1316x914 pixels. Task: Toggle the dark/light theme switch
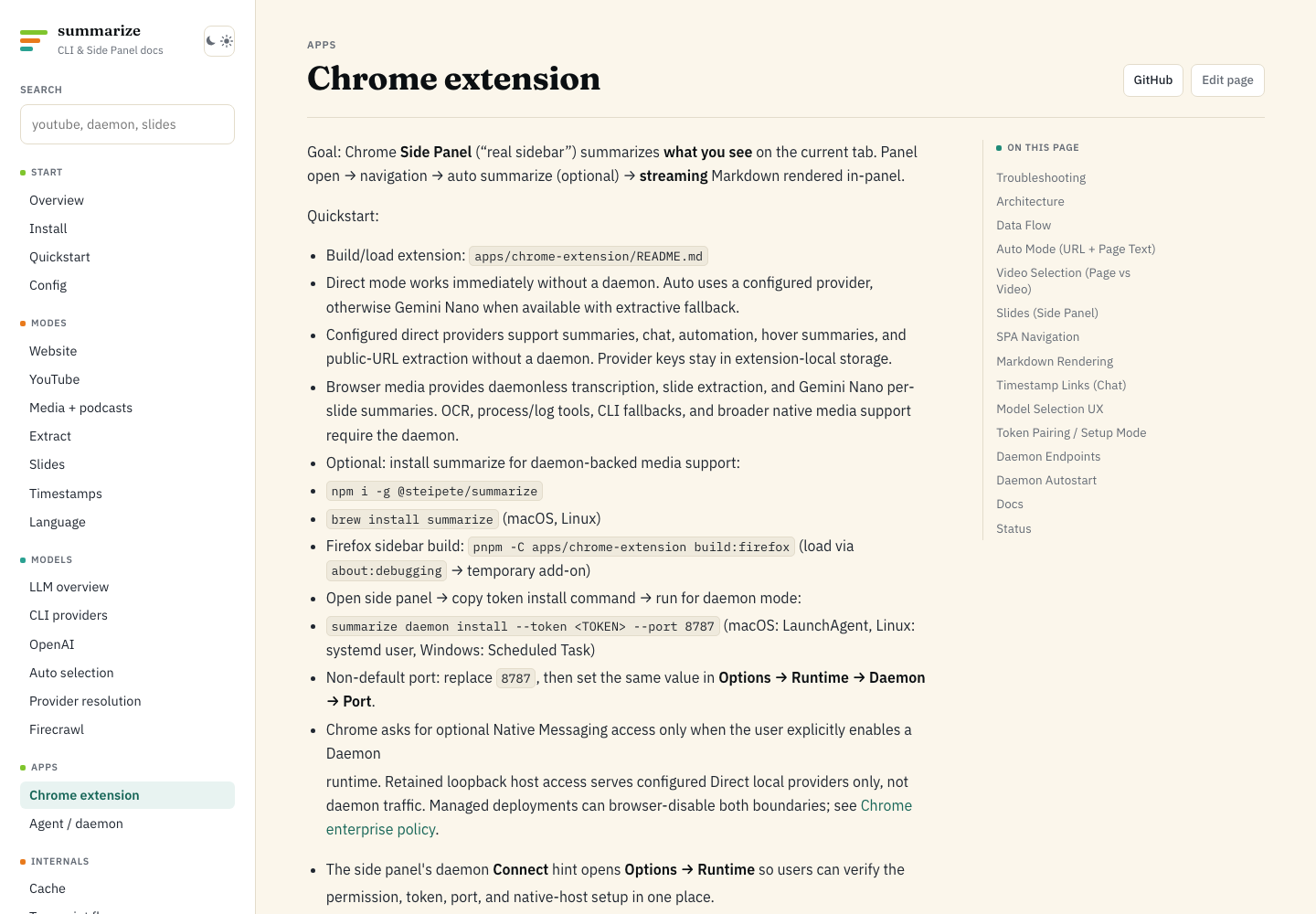[219, 41]
